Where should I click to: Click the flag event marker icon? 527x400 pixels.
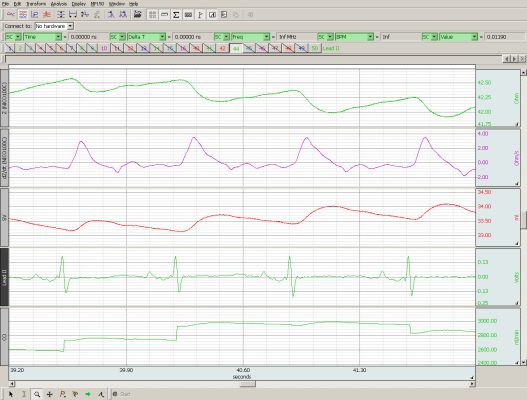click(x=200, y=14)
